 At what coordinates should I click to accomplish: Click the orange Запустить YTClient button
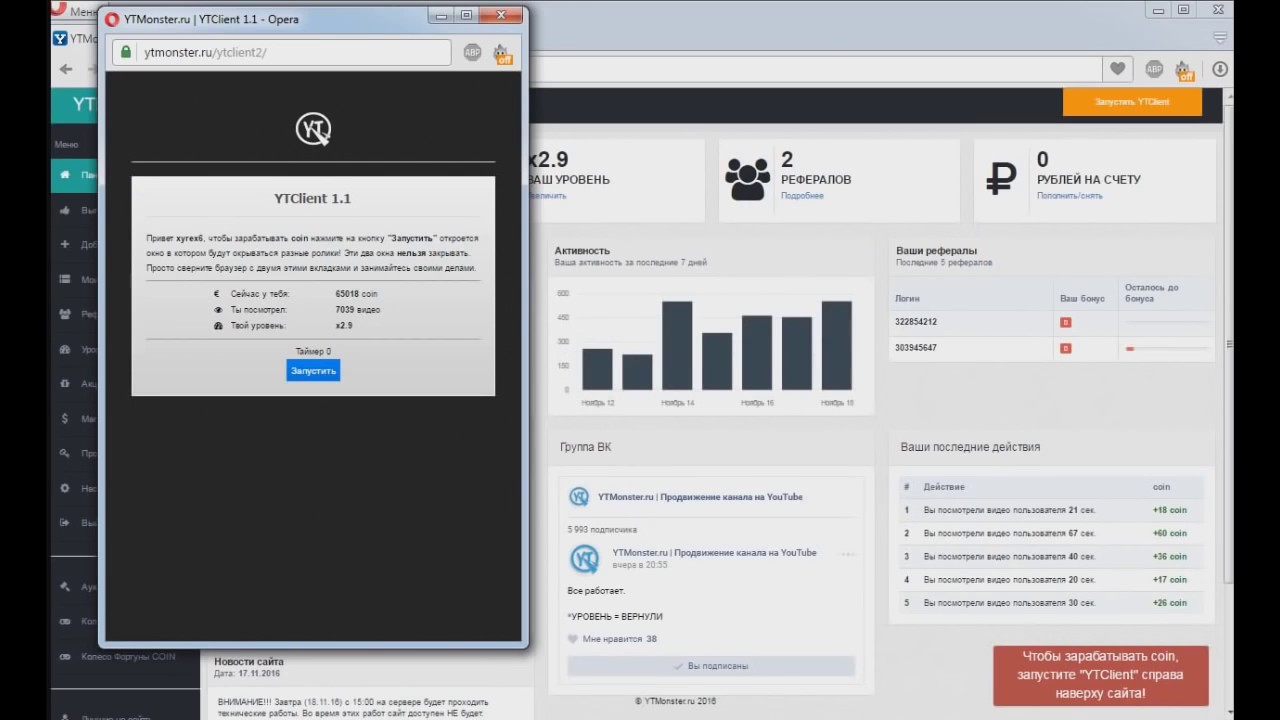pyautogui.click(x=1132, y=102)
